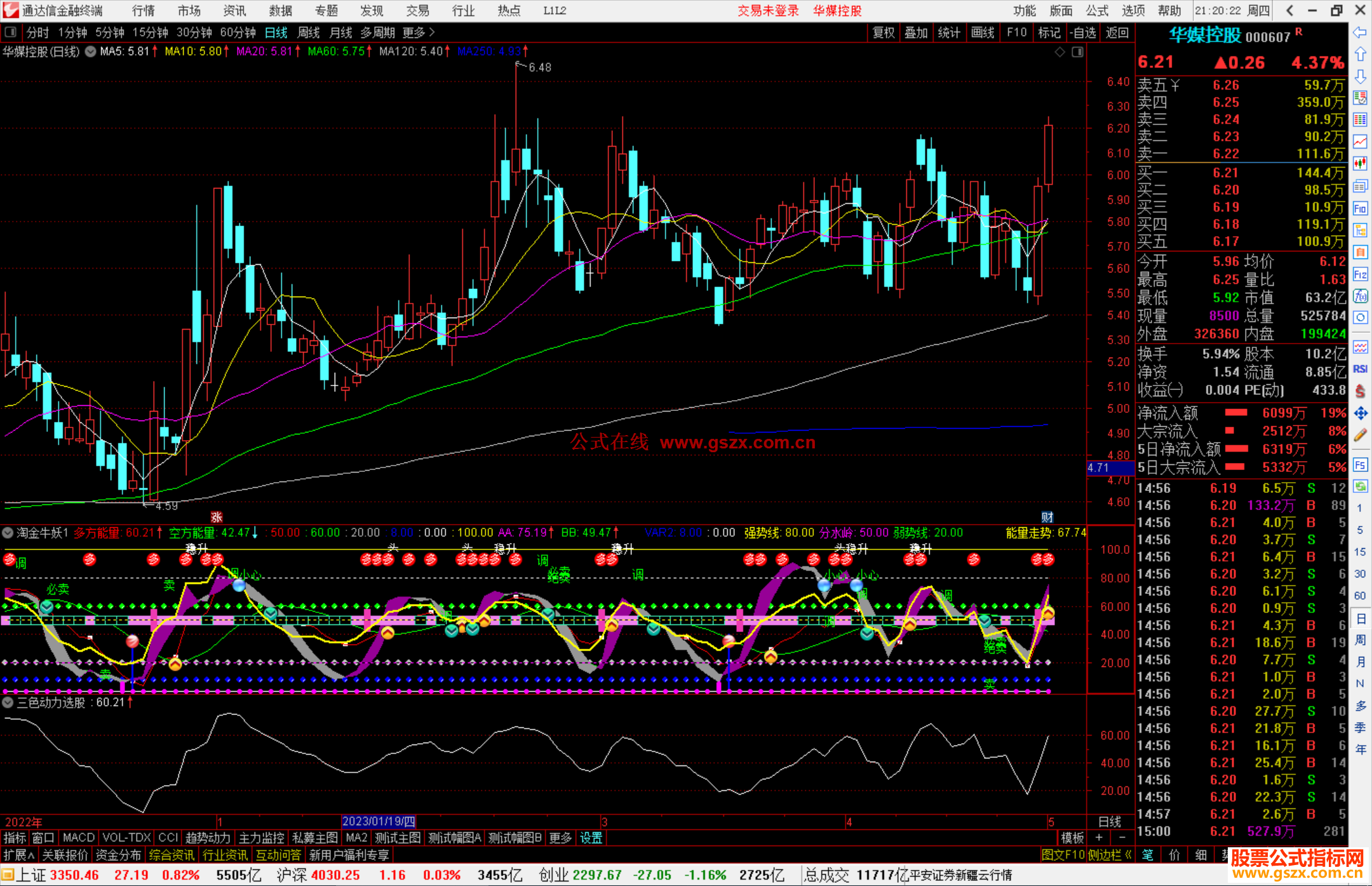Click the 复权 button above chart

(883, 32)
